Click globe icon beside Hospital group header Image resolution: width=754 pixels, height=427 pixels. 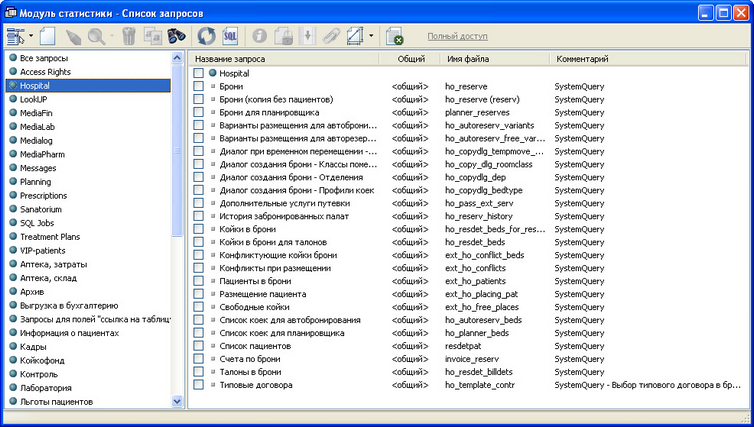pos(213,73)
